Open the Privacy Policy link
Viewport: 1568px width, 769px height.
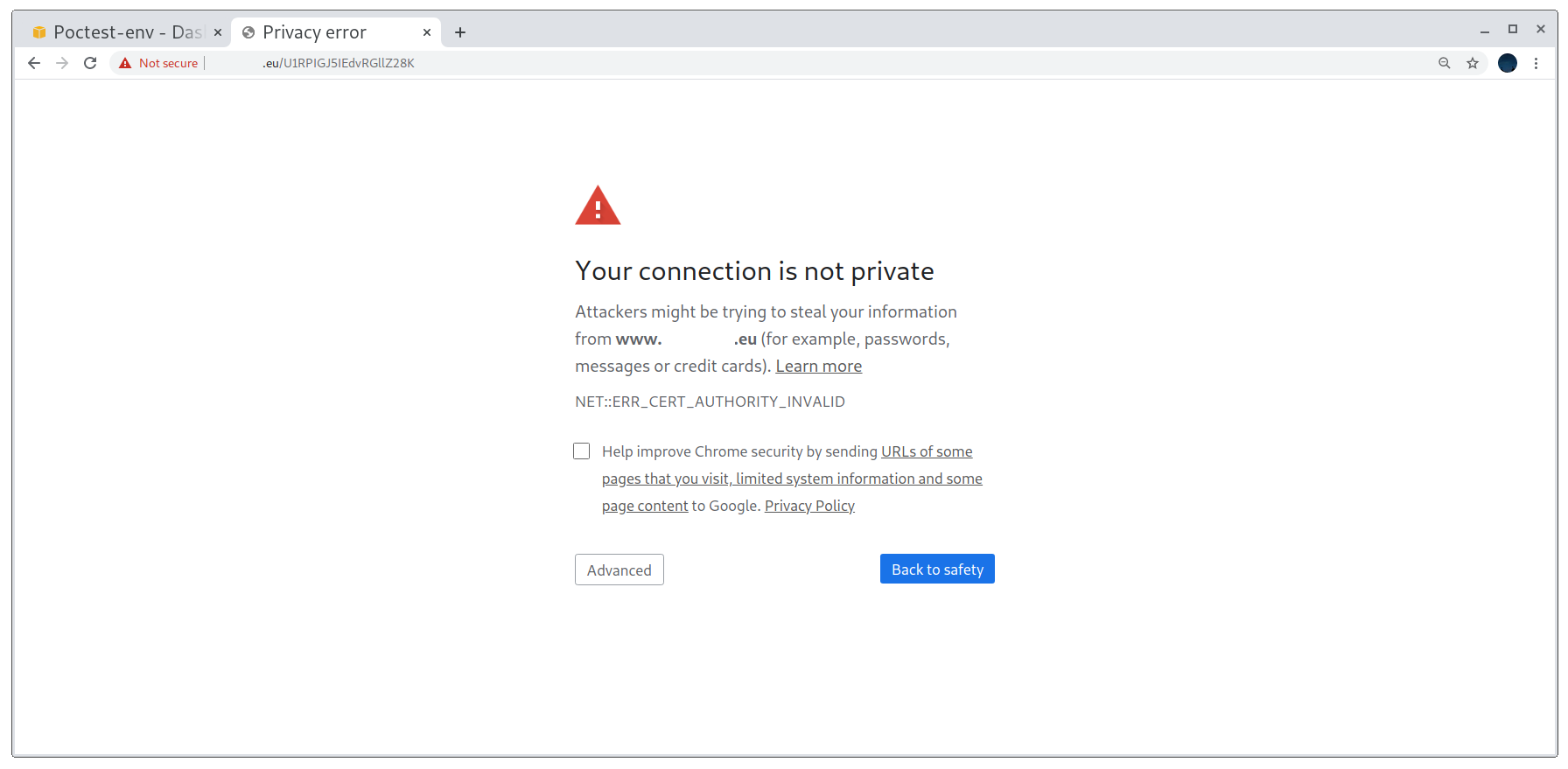click(809, 506)
